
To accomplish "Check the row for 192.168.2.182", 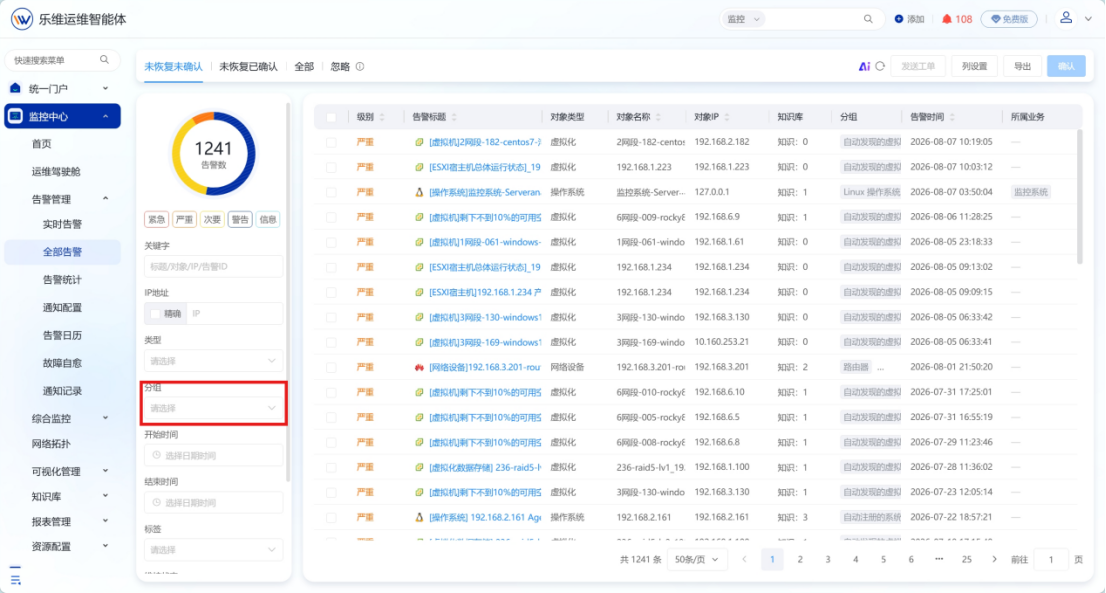I will (332, 142).
